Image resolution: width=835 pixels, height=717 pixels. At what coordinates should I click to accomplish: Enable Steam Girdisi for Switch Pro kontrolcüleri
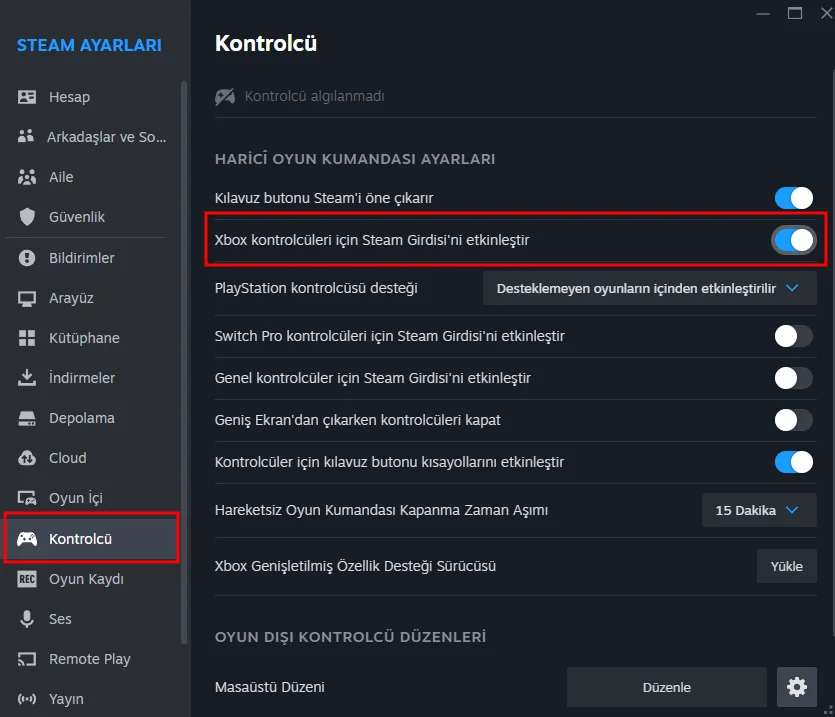coord(793,336)
